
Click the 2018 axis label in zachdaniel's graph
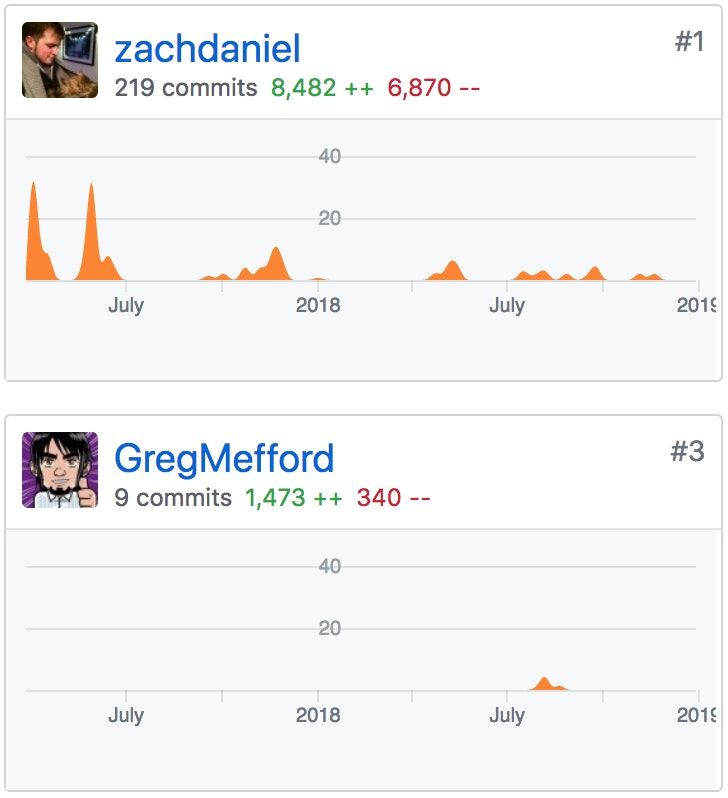click(x=318, y=305)
